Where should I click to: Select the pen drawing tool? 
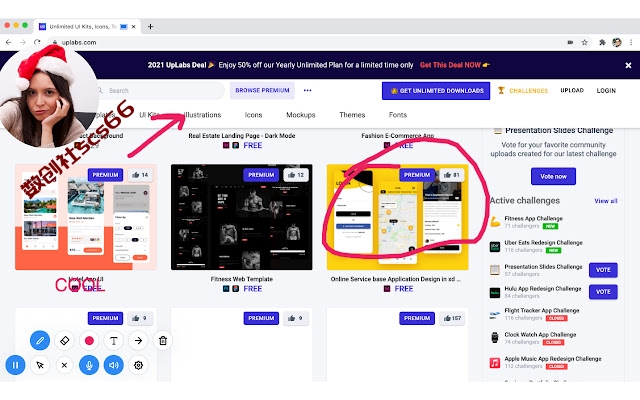40,340
